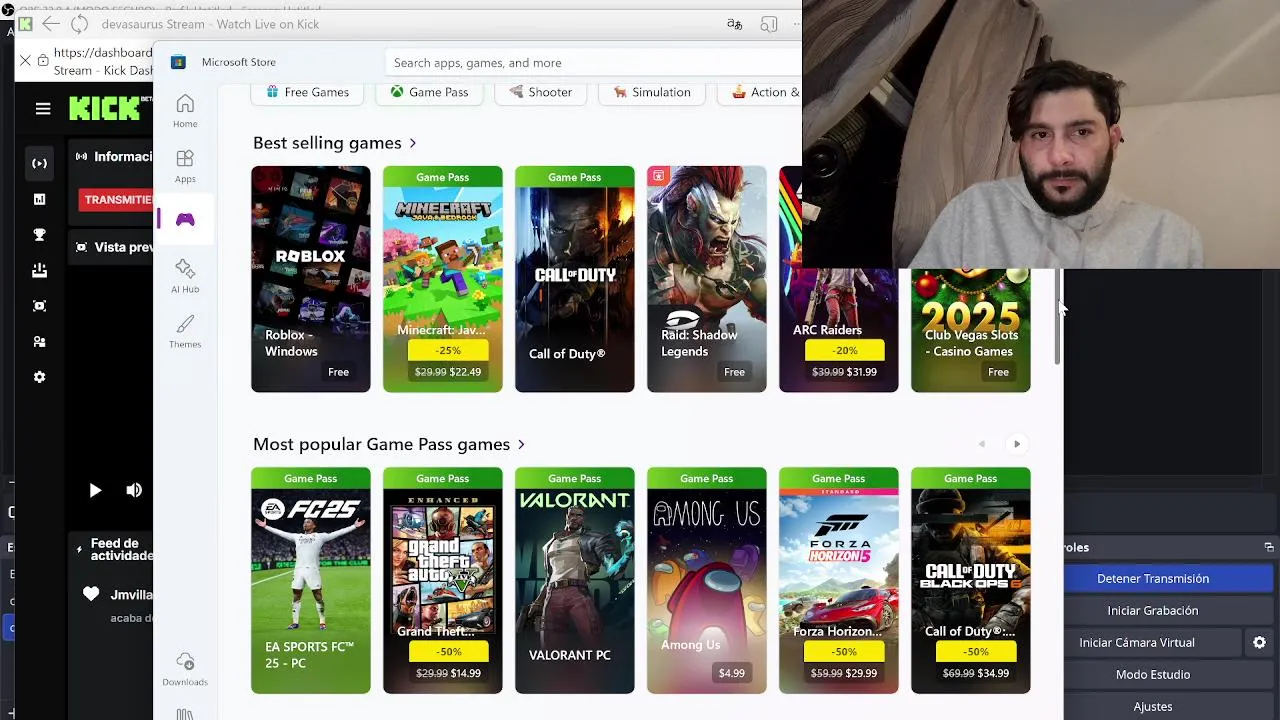The image size is (1280, 720).
Task: Click the Microsoft Store logo icon
Action: pos(178,62)
